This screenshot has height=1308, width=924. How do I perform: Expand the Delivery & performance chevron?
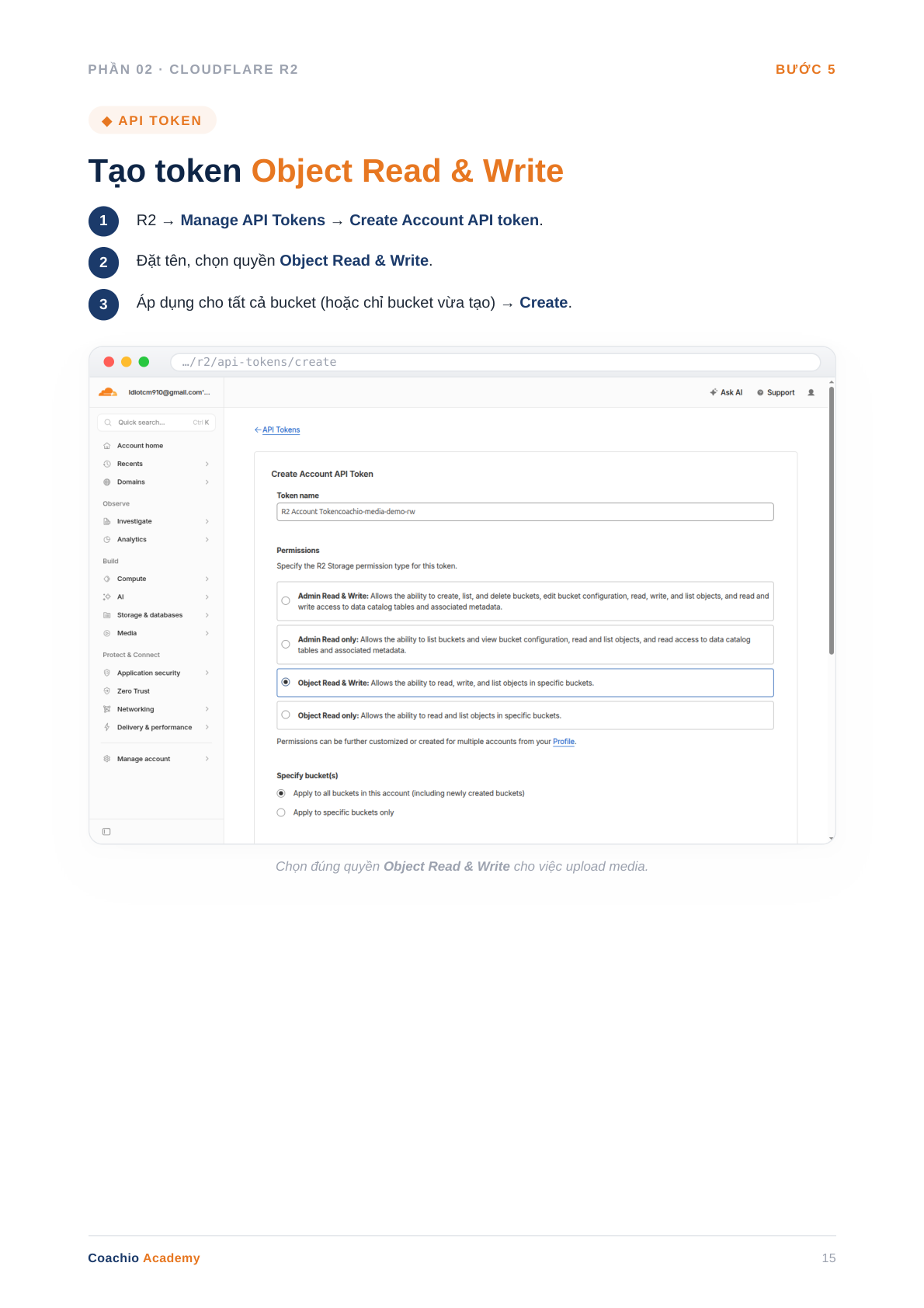(x=207, y=727)
